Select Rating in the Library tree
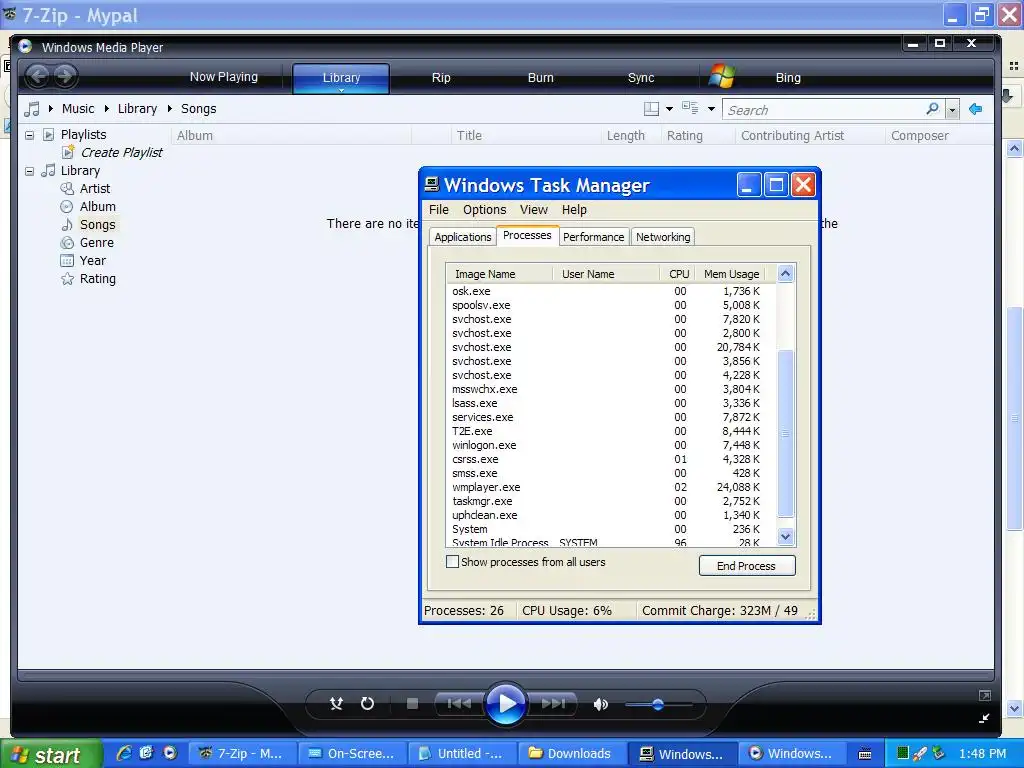The image size is (1024, 768). click(x=98, y=279)
